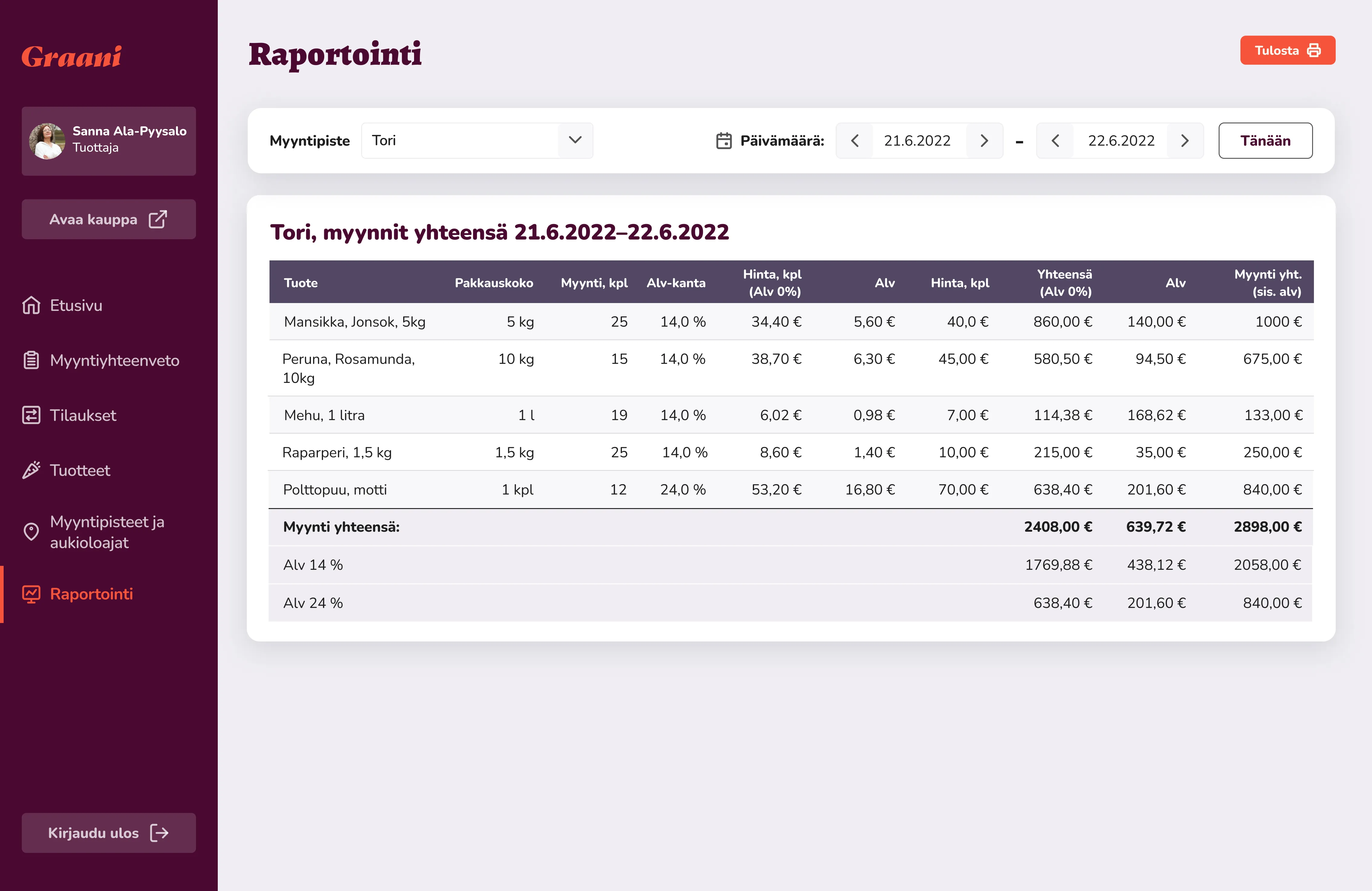
Task: Step start date back one day
Action: click(855, 141)
